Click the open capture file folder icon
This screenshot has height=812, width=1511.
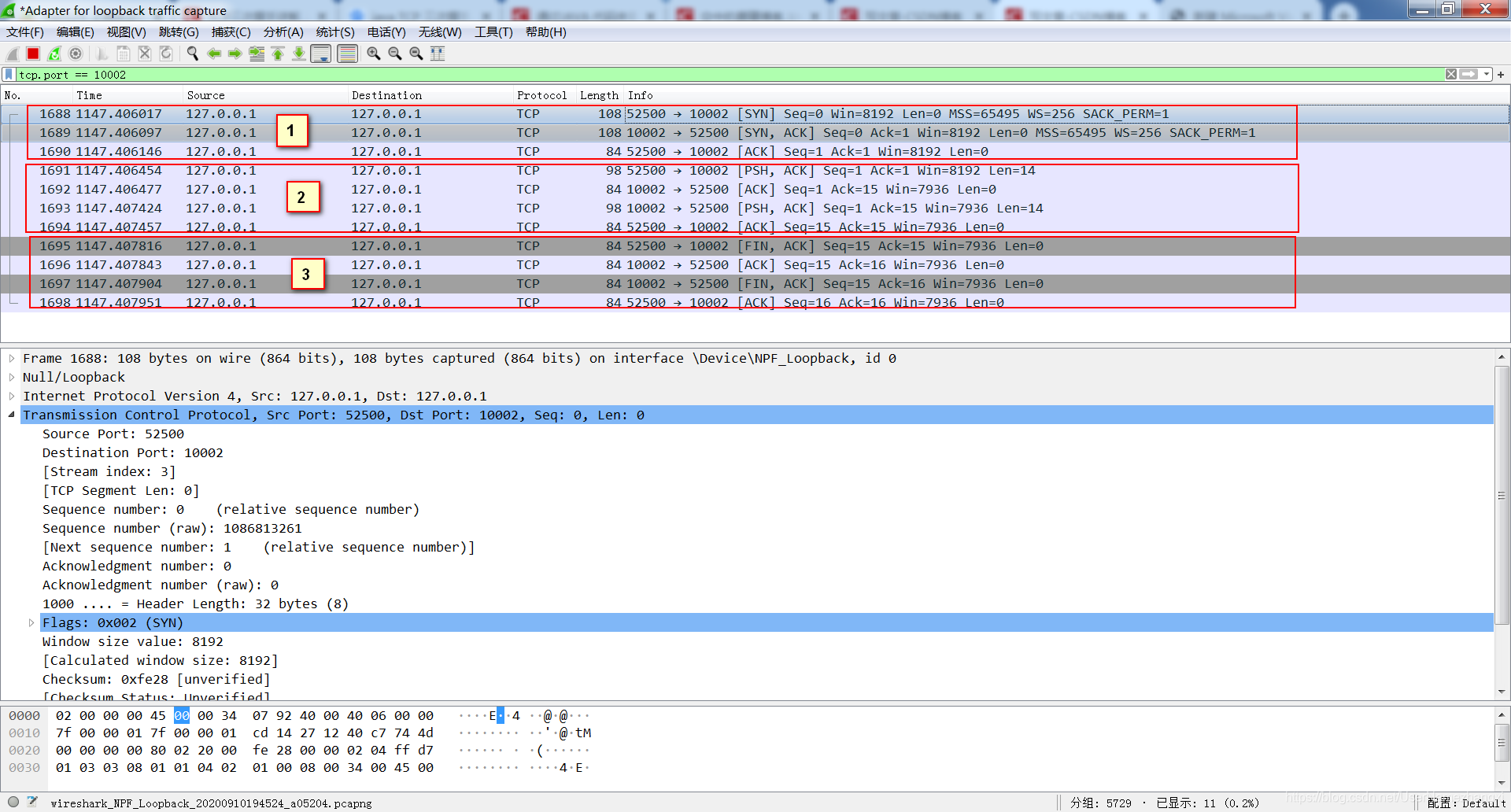coord(102,54)
